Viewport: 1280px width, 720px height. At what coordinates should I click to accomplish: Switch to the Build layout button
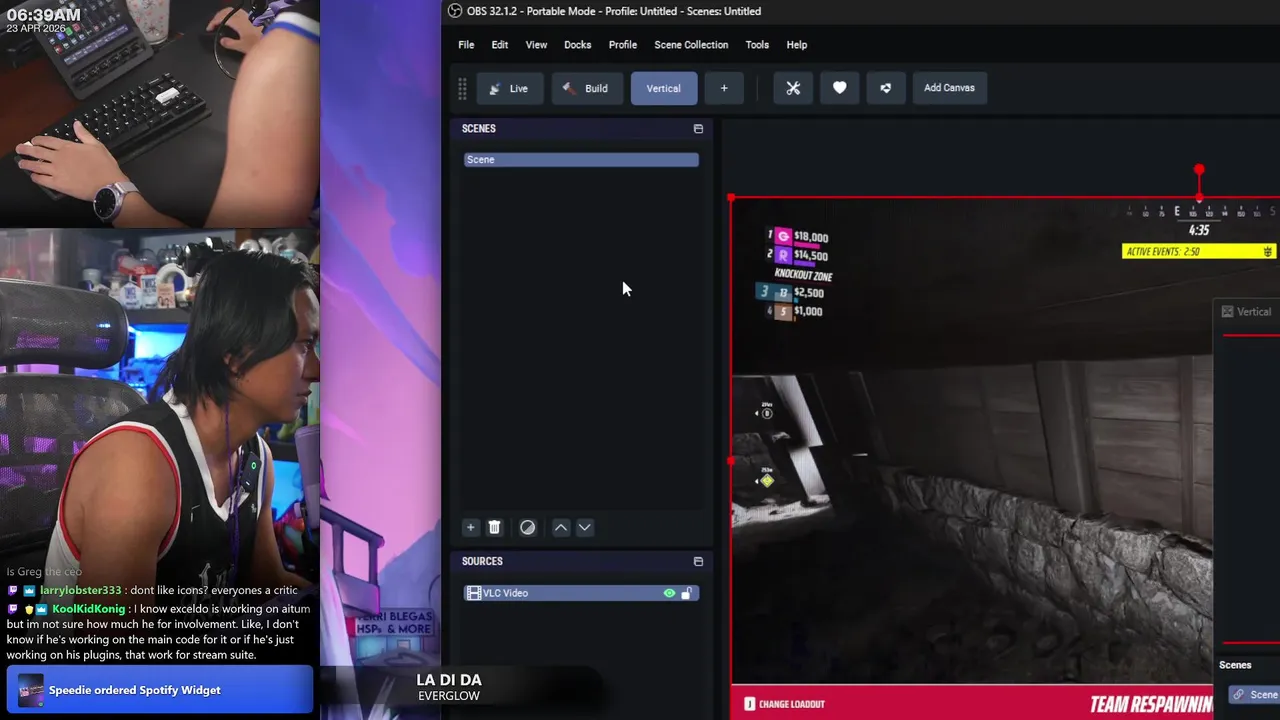click(586, 88)
